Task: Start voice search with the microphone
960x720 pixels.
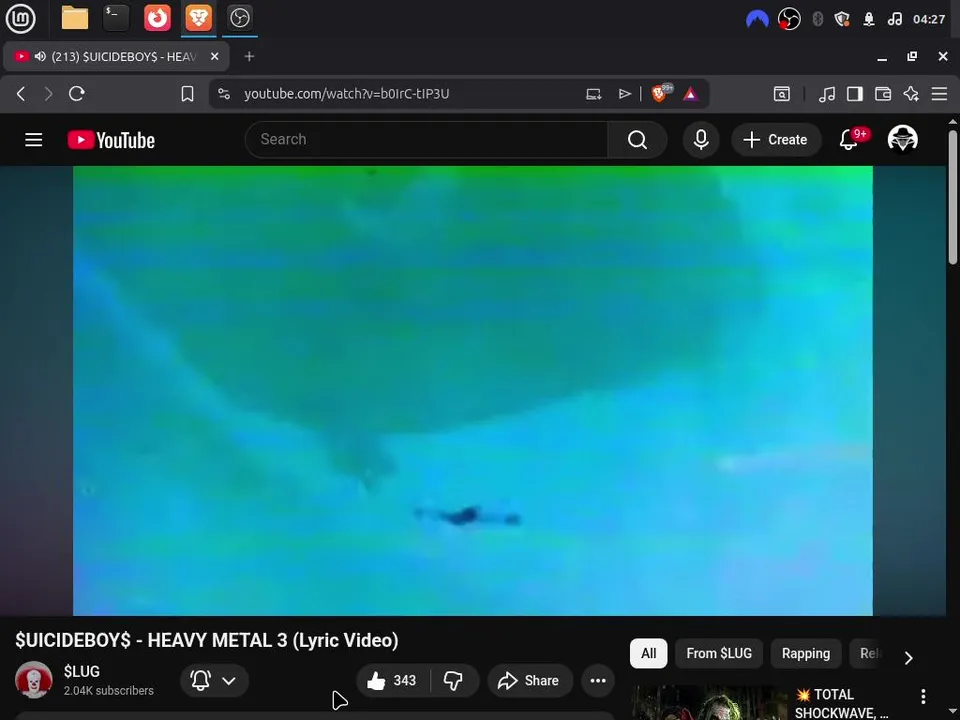Action: 701,140
